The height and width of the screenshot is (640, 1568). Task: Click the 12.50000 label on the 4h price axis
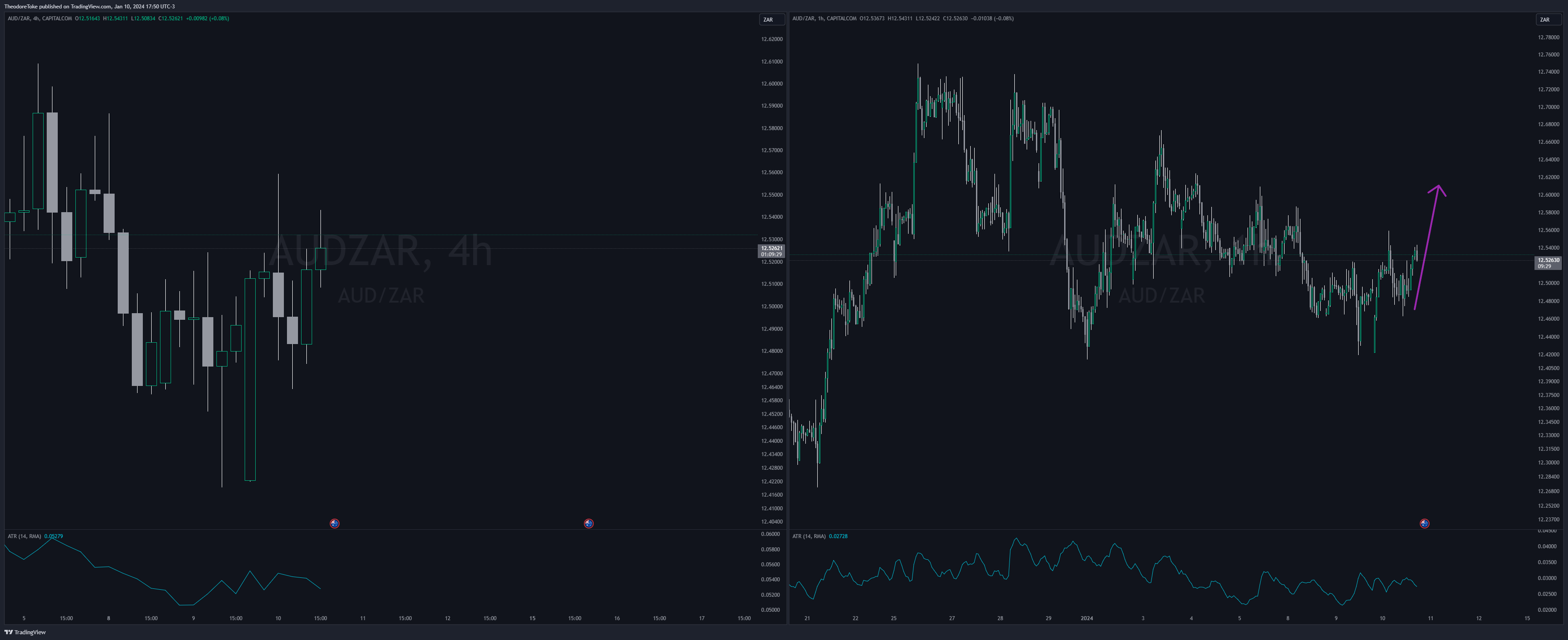771,306
